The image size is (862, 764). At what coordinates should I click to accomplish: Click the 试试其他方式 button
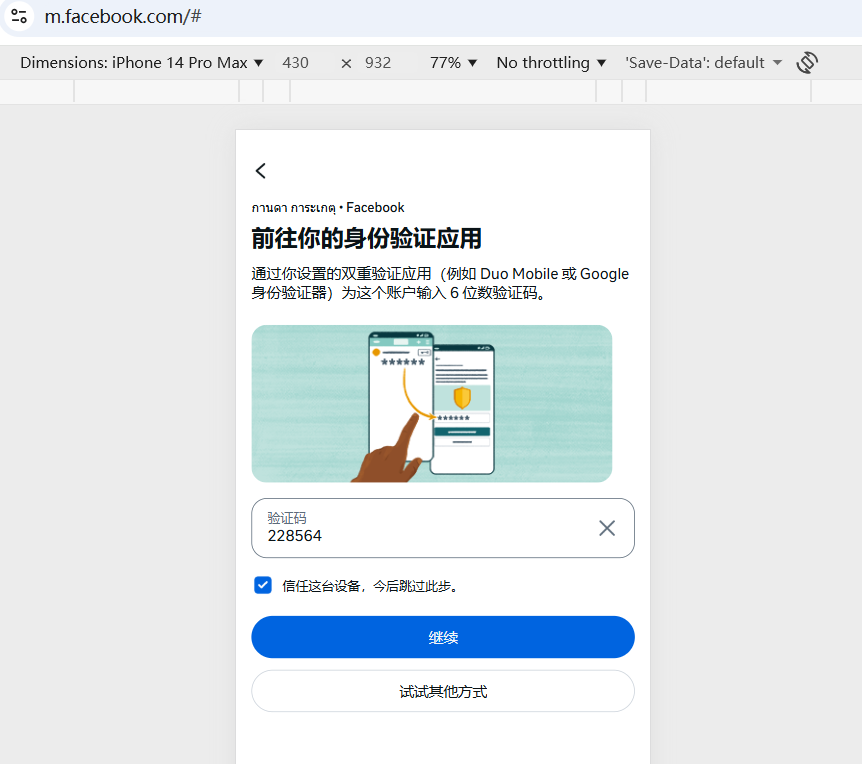(443, 691)
